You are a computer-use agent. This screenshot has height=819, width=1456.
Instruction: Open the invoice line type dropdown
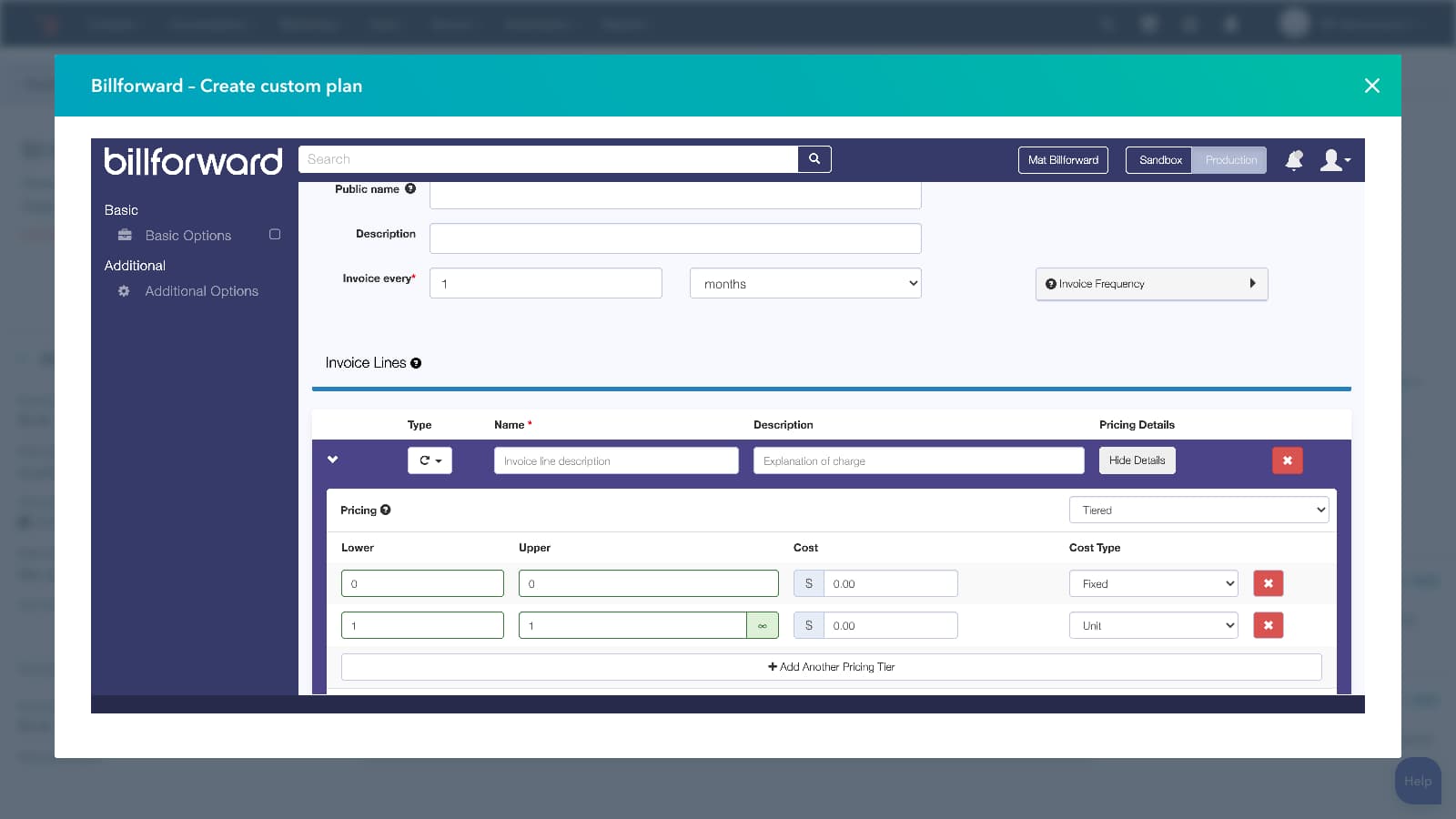tap(430, 460)
